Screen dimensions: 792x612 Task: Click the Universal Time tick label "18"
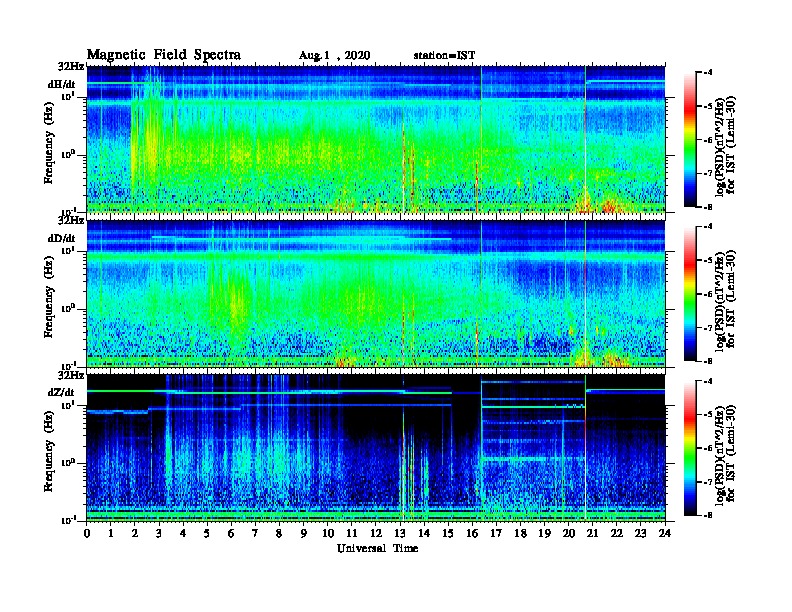pos(520,534)
